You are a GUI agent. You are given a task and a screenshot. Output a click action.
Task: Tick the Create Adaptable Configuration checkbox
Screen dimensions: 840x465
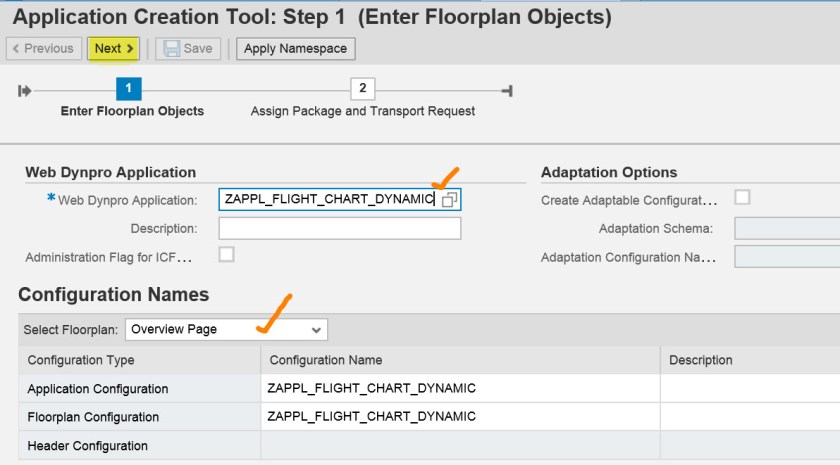point(742,198)
